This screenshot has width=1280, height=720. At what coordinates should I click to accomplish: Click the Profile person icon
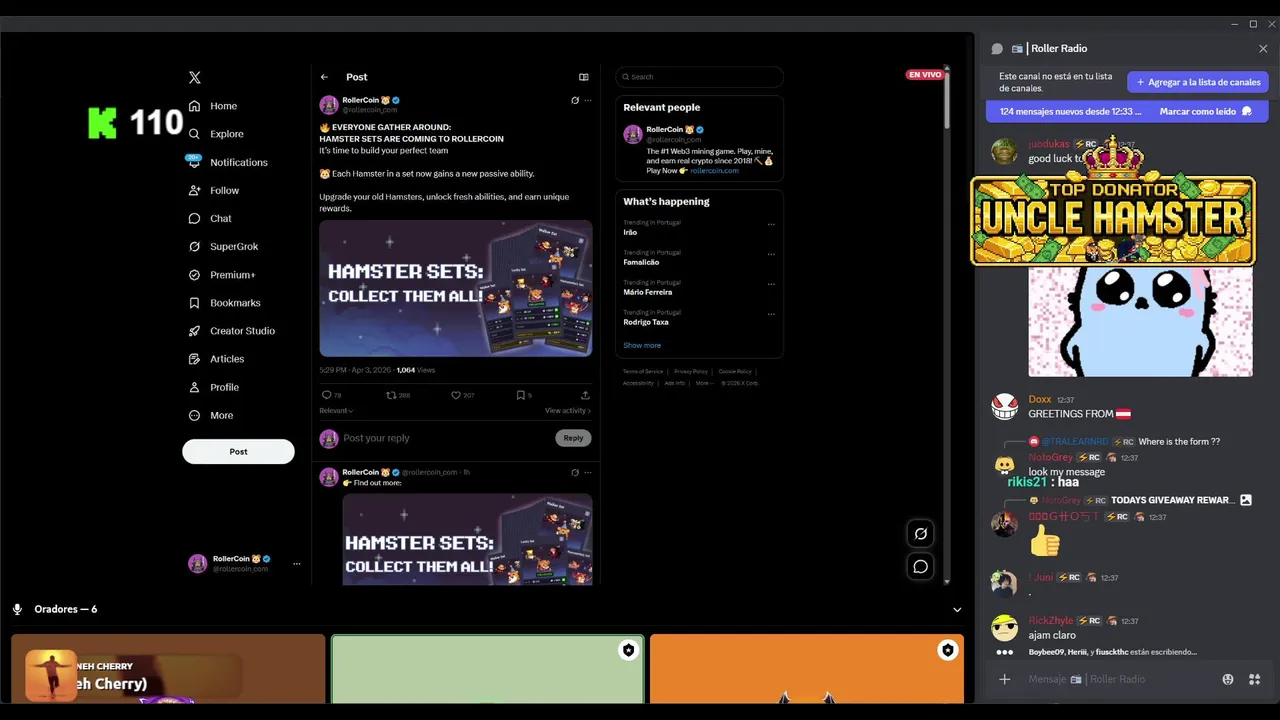[194, 387]
